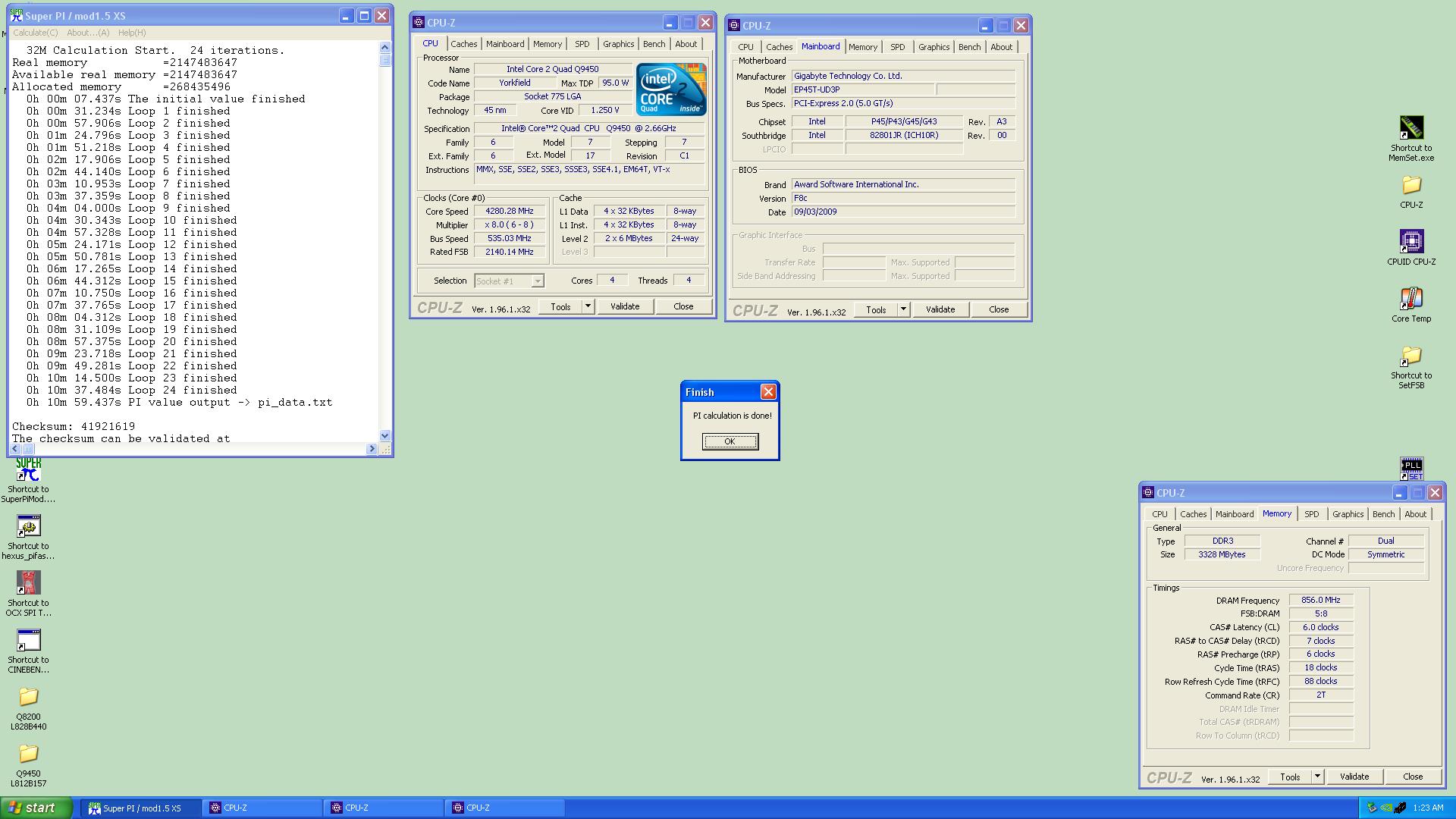
Task: Click the PLL SET desktop icon
Action: click(1411, 468)
